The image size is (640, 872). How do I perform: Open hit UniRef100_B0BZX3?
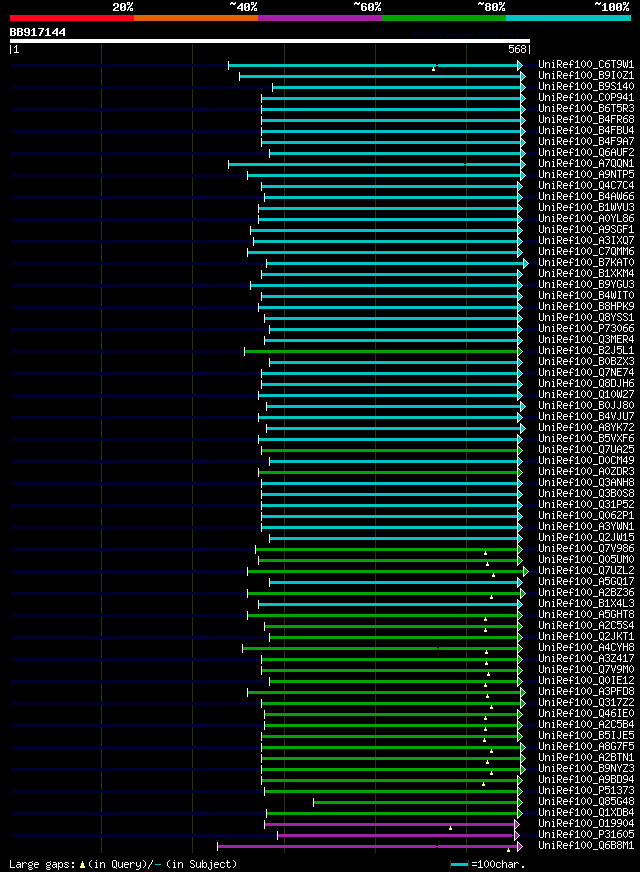(586, 361)
